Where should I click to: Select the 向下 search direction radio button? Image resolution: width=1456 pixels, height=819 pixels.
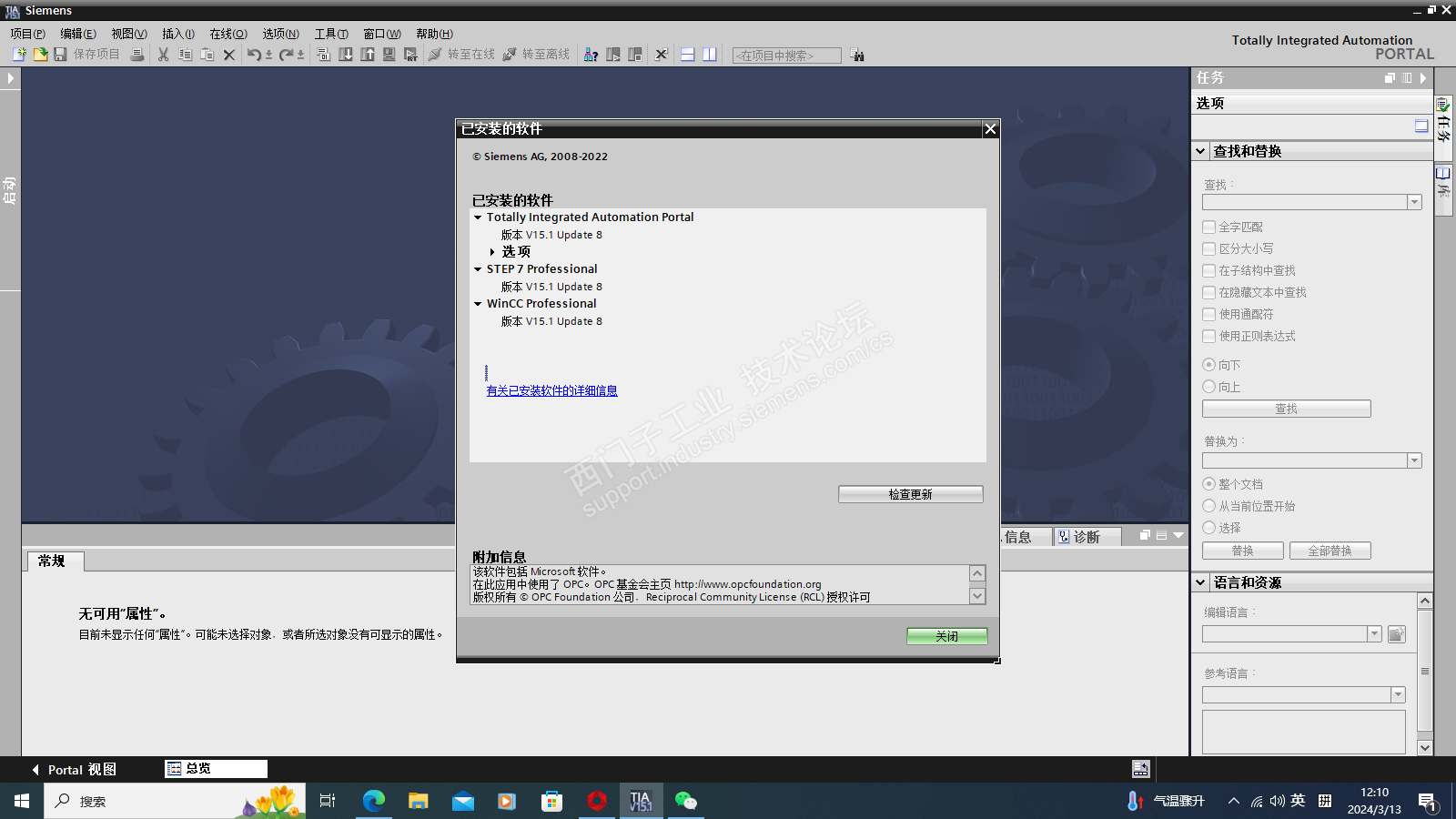(x=1209, y=364)
